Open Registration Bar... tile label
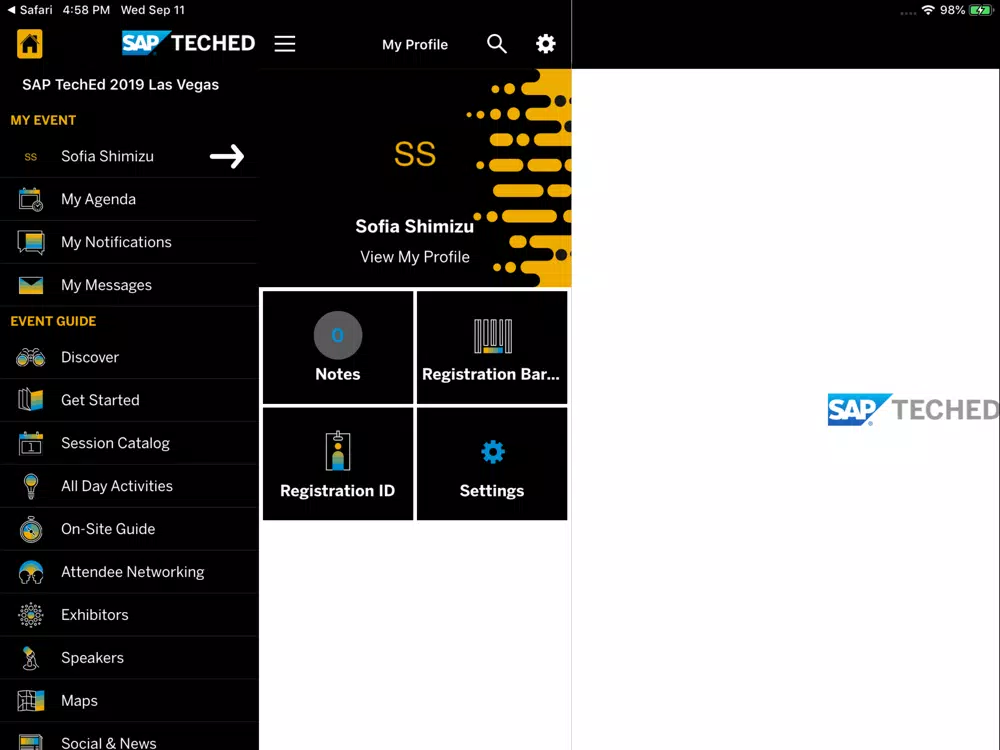The height and width of the screenshot is (750, 1000). (x=491, y=374)
